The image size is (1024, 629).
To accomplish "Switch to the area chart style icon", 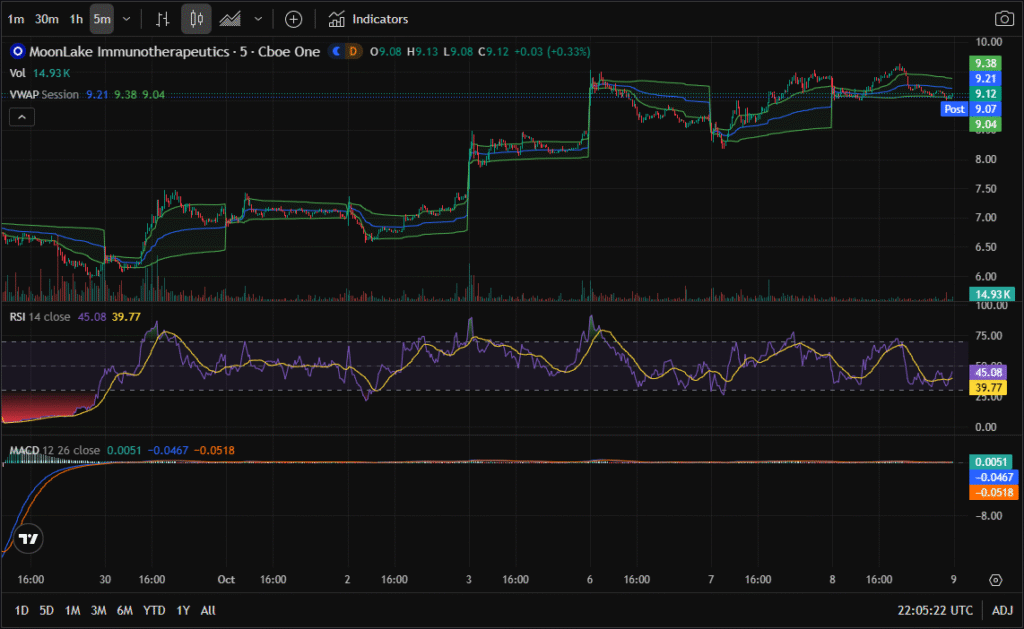I will tap(230, 19).
